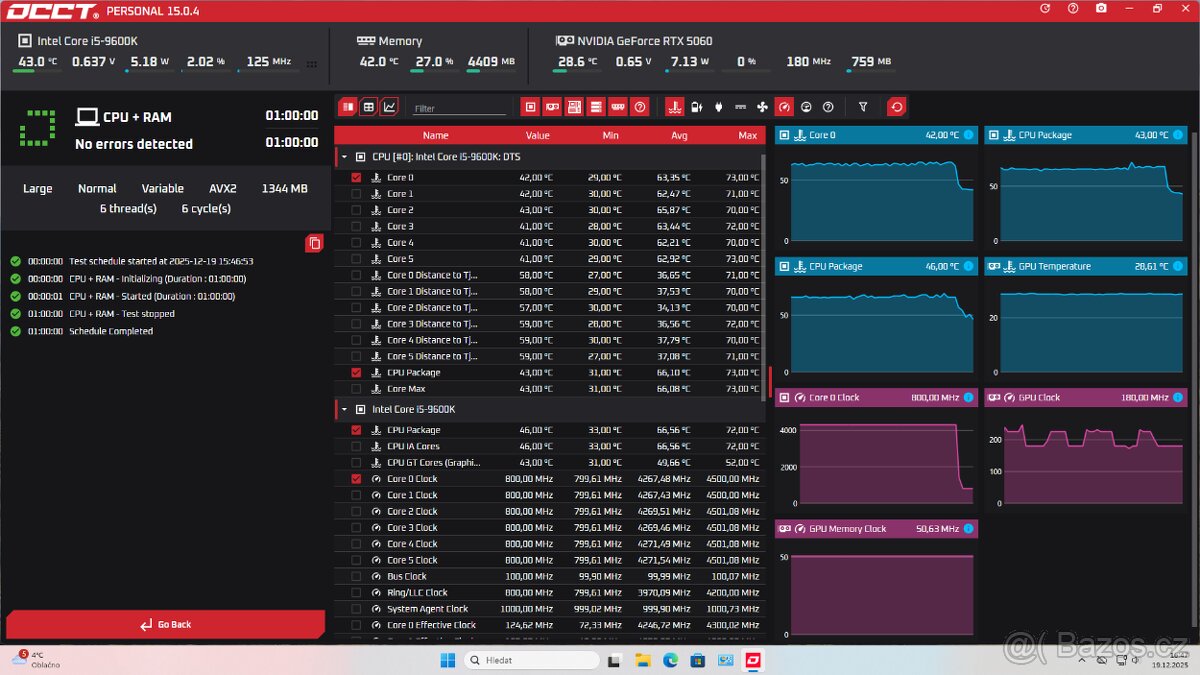Screen dimensions: 1200x675
Task: Uncheck the Core 0 temperature checkbox
Action: point(356,178)
